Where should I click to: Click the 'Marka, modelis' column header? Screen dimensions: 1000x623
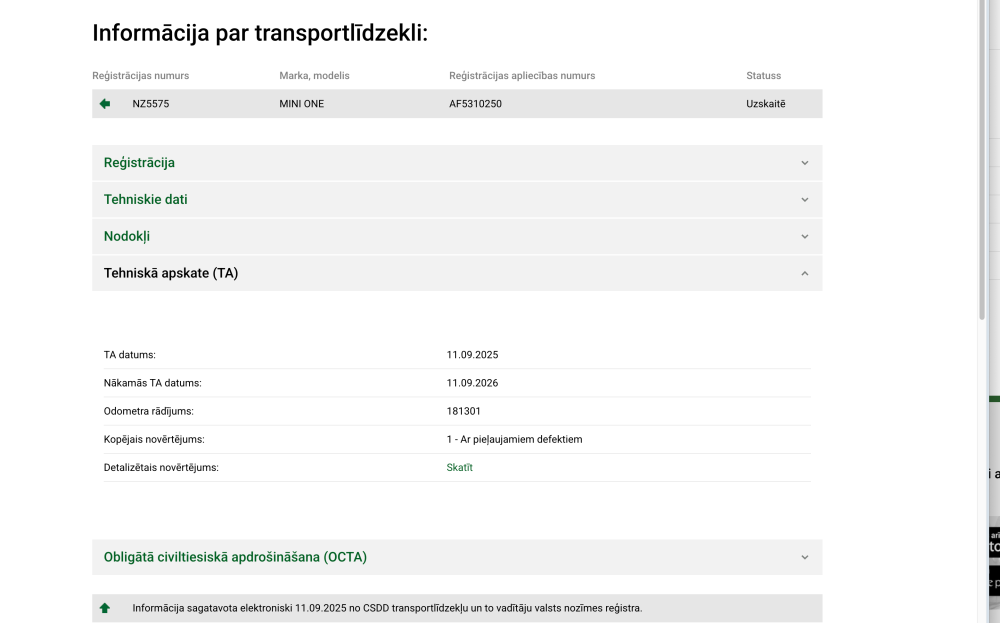pyautogui.click(x=314, y=76)
